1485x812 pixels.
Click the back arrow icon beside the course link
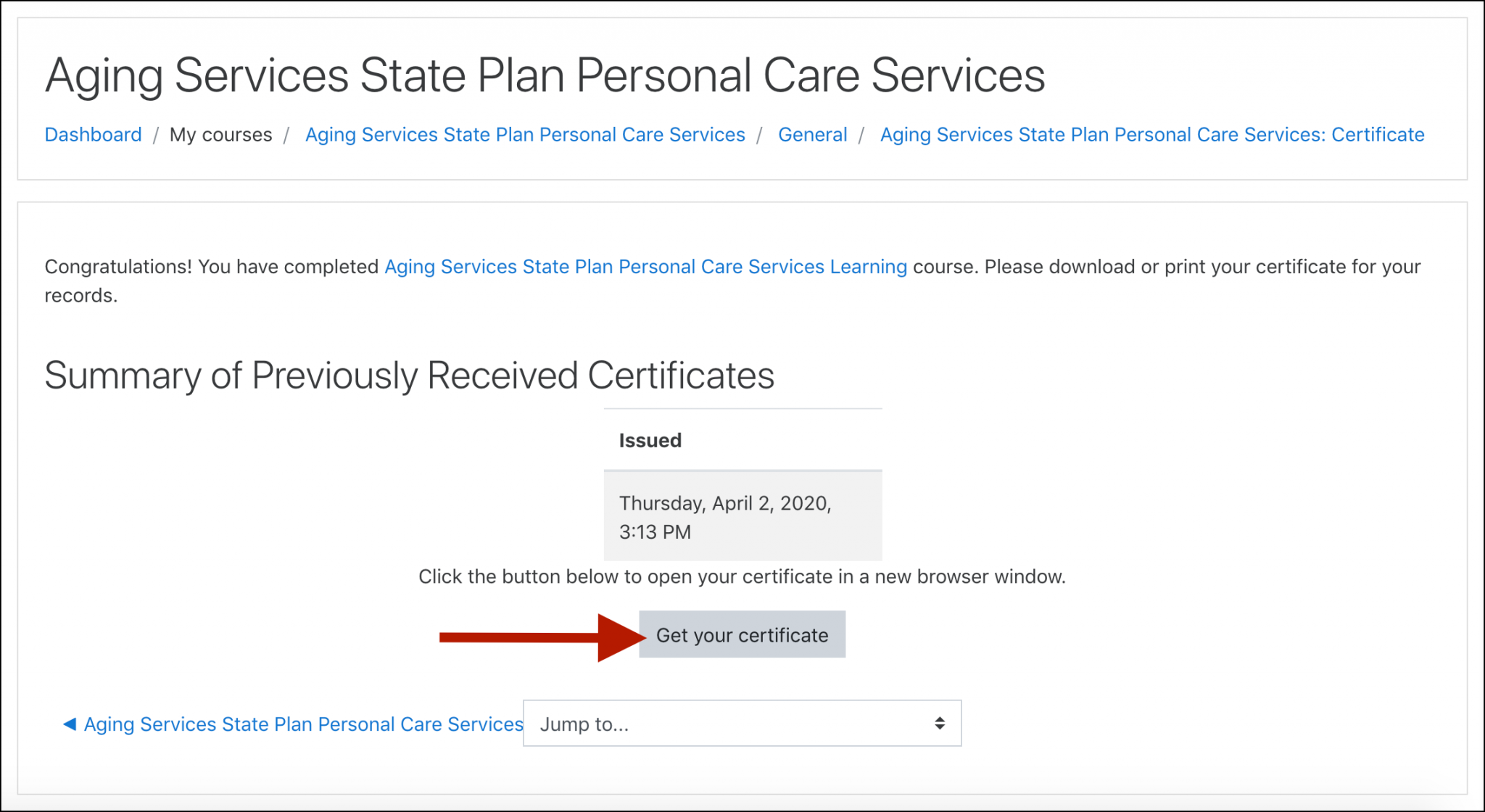coord(69,723)
